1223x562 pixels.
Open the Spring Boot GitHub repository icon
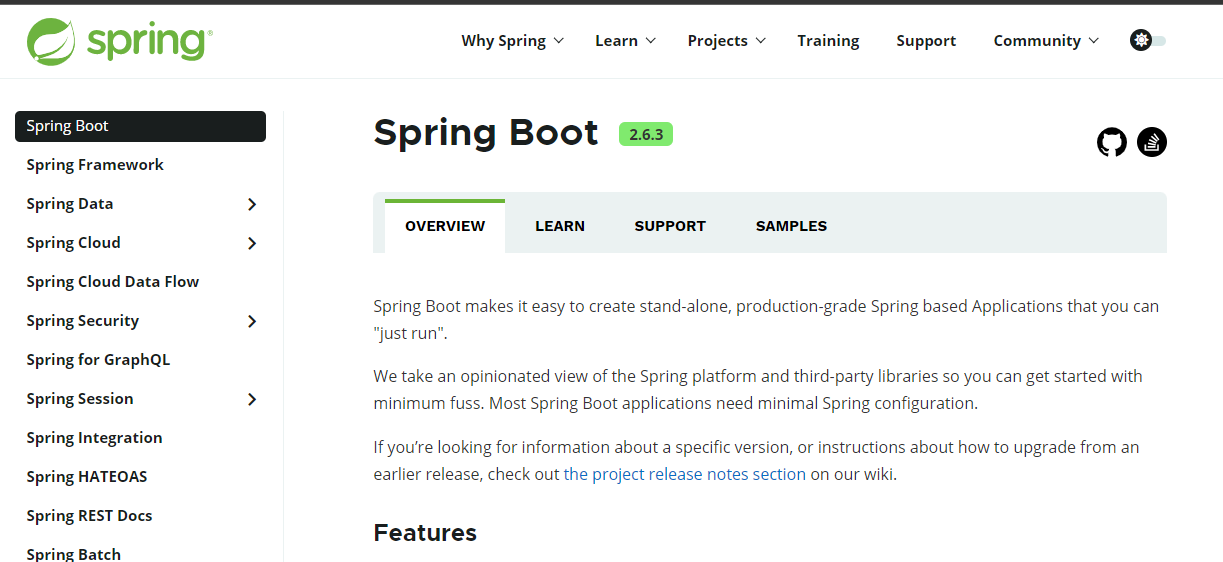click(1112, 142)
